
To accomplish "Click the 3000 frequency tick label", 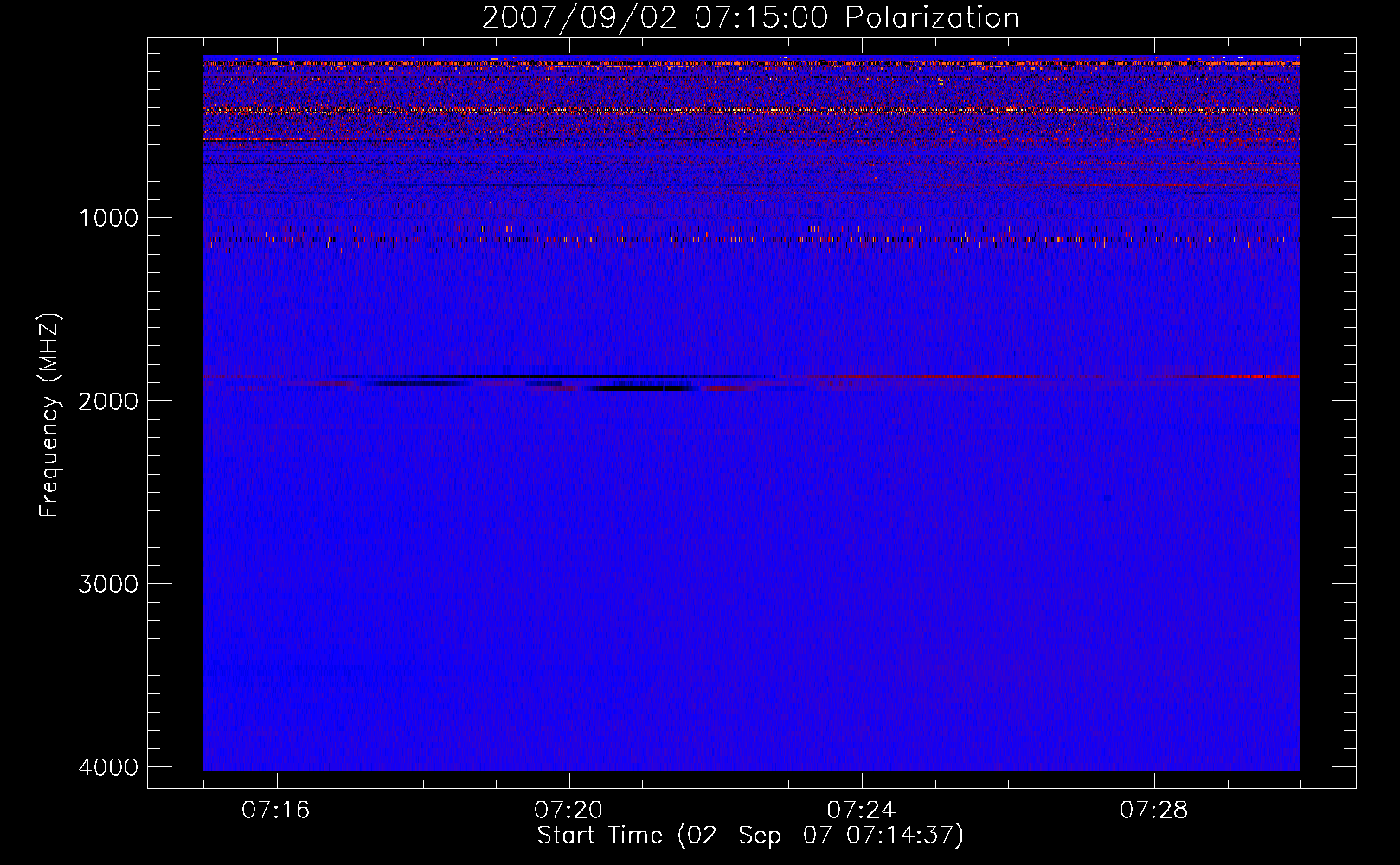I will pos(109,584).
